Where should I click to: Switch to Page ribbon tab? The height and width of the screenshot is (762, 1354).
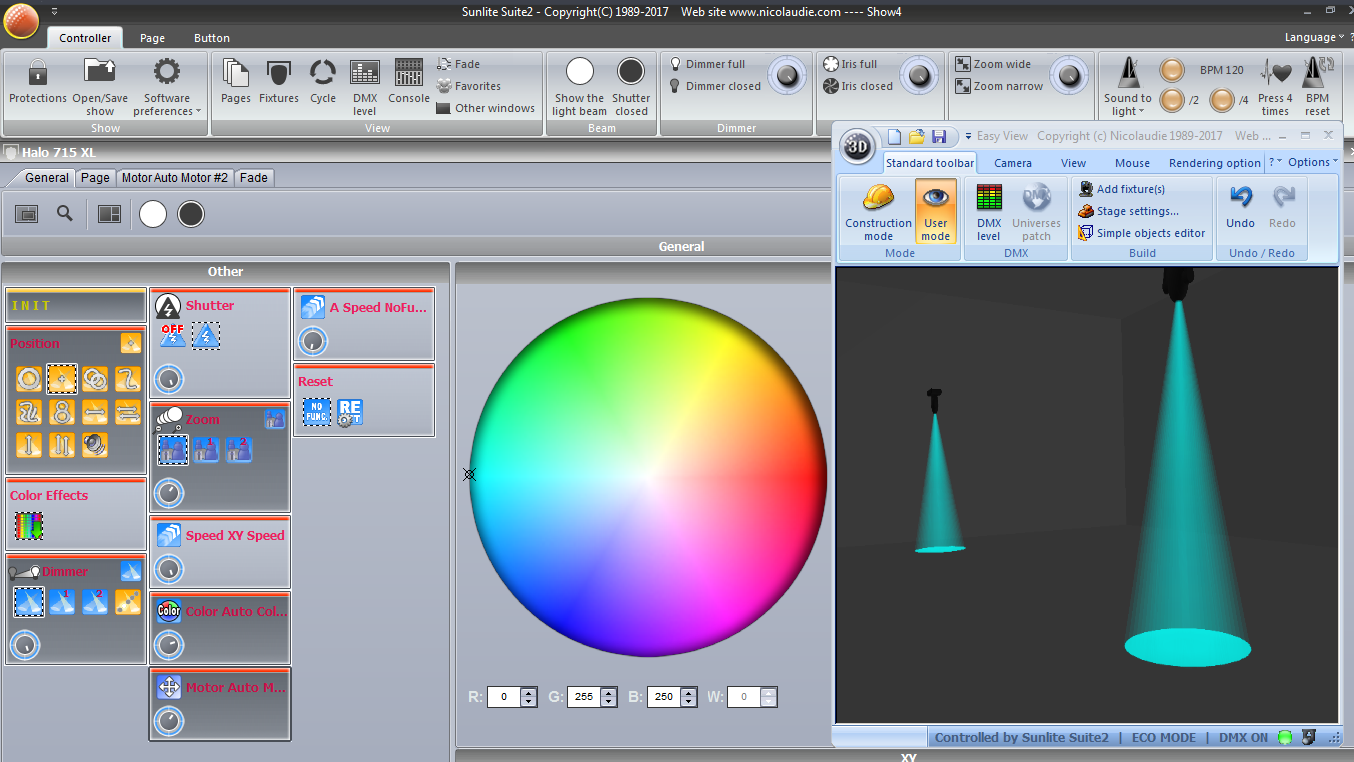click(152, 38)
